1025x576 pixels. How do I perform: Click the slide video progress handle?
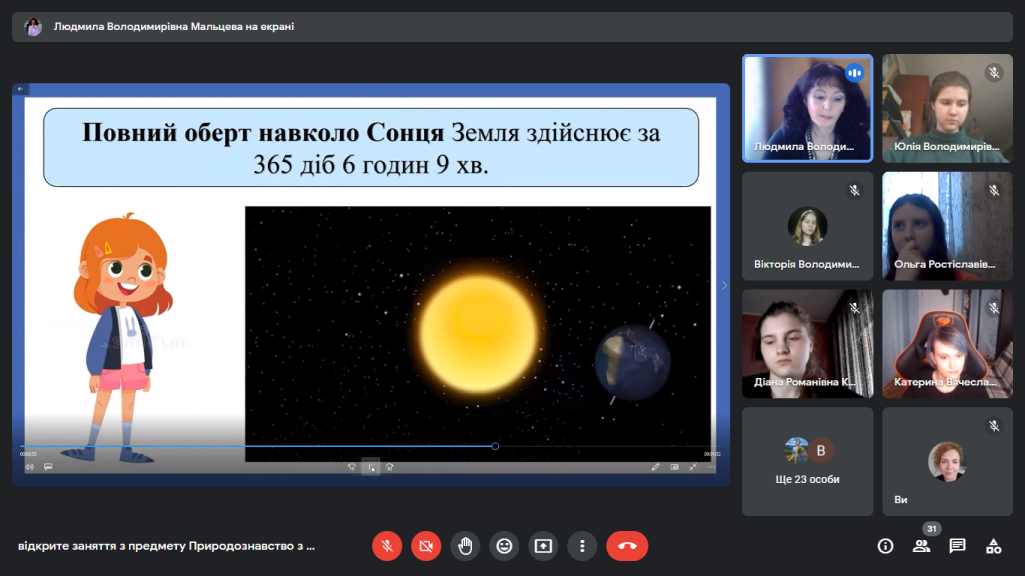pos(495,446)
